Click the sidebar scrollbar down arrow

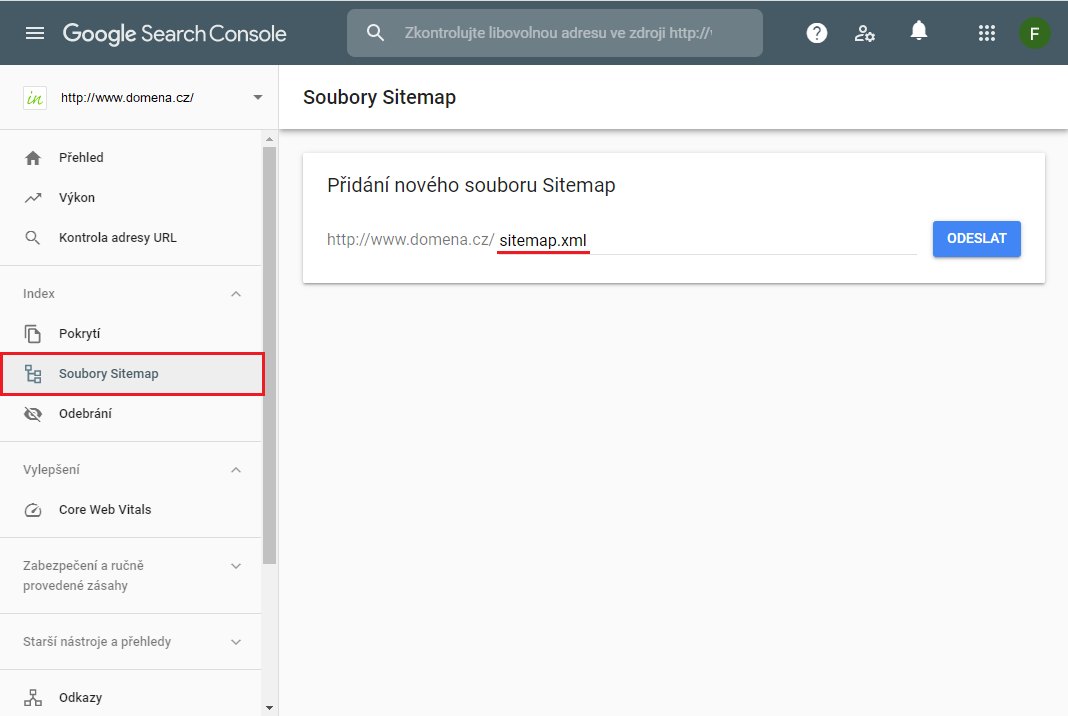coord(268,707)
